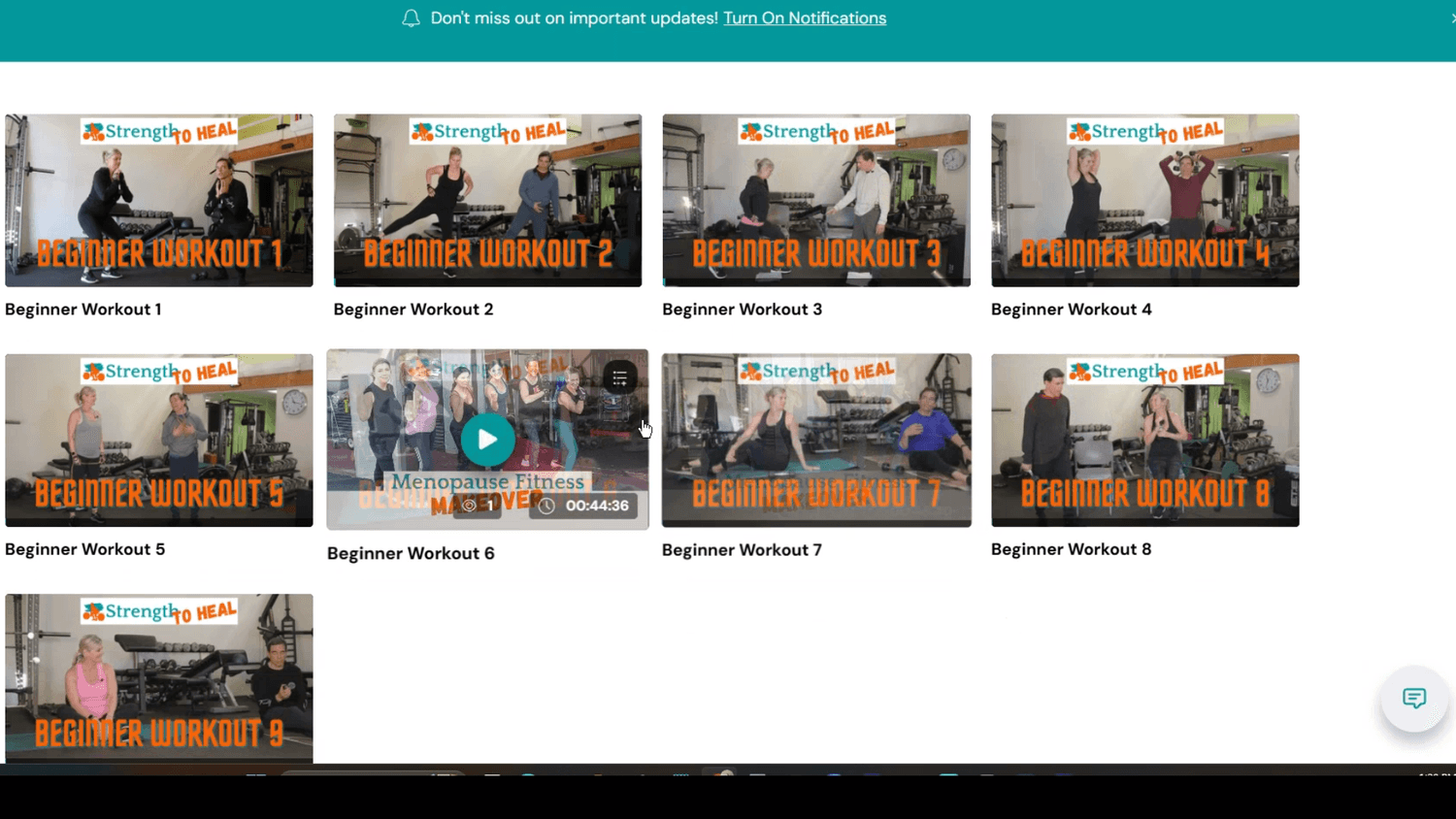Play the Beginner Workout 6 video
This screenshot has height=819, width=1456.
487,440
